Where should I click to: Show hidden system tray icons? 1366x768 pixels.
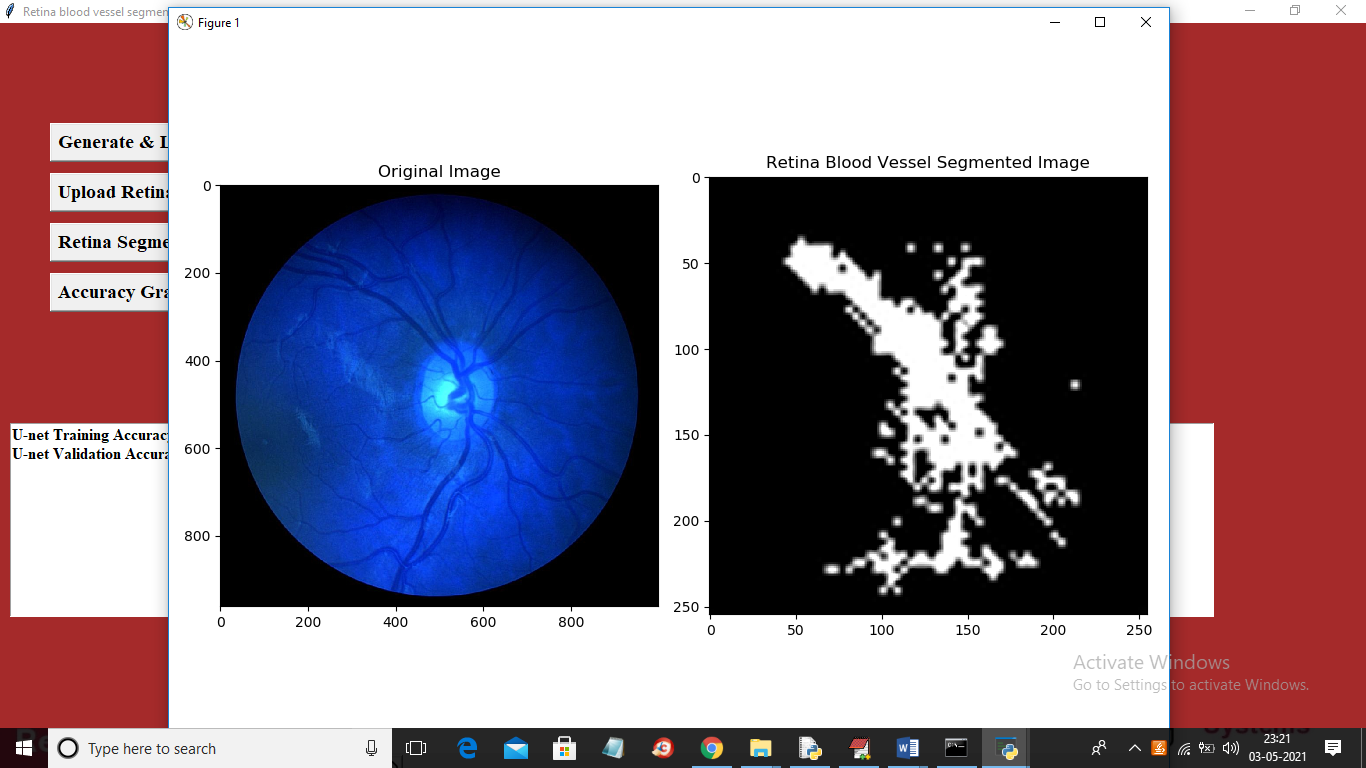[1134, 748]
